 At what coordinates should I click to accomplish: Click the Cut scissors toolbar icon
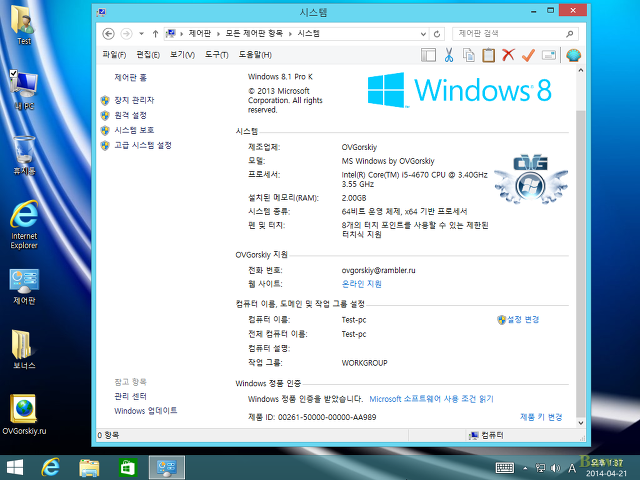[x=449, y=55]
